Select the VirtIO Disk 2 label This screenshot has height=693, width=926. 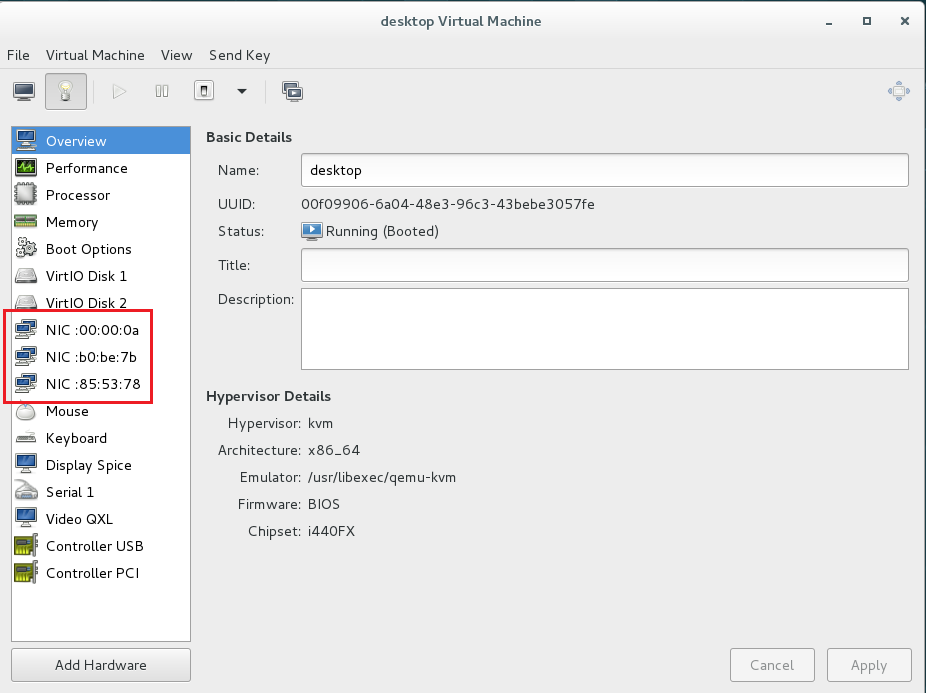point(86,303)
